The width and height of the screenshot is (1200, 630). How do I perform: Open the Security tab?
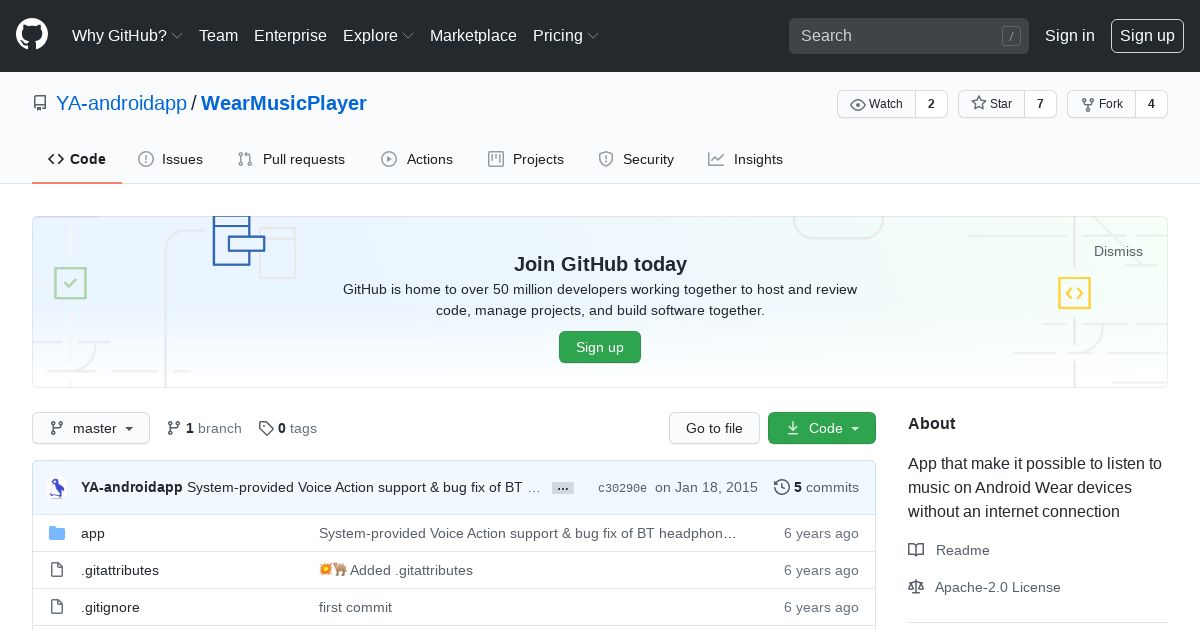click(x=636, y=159)
